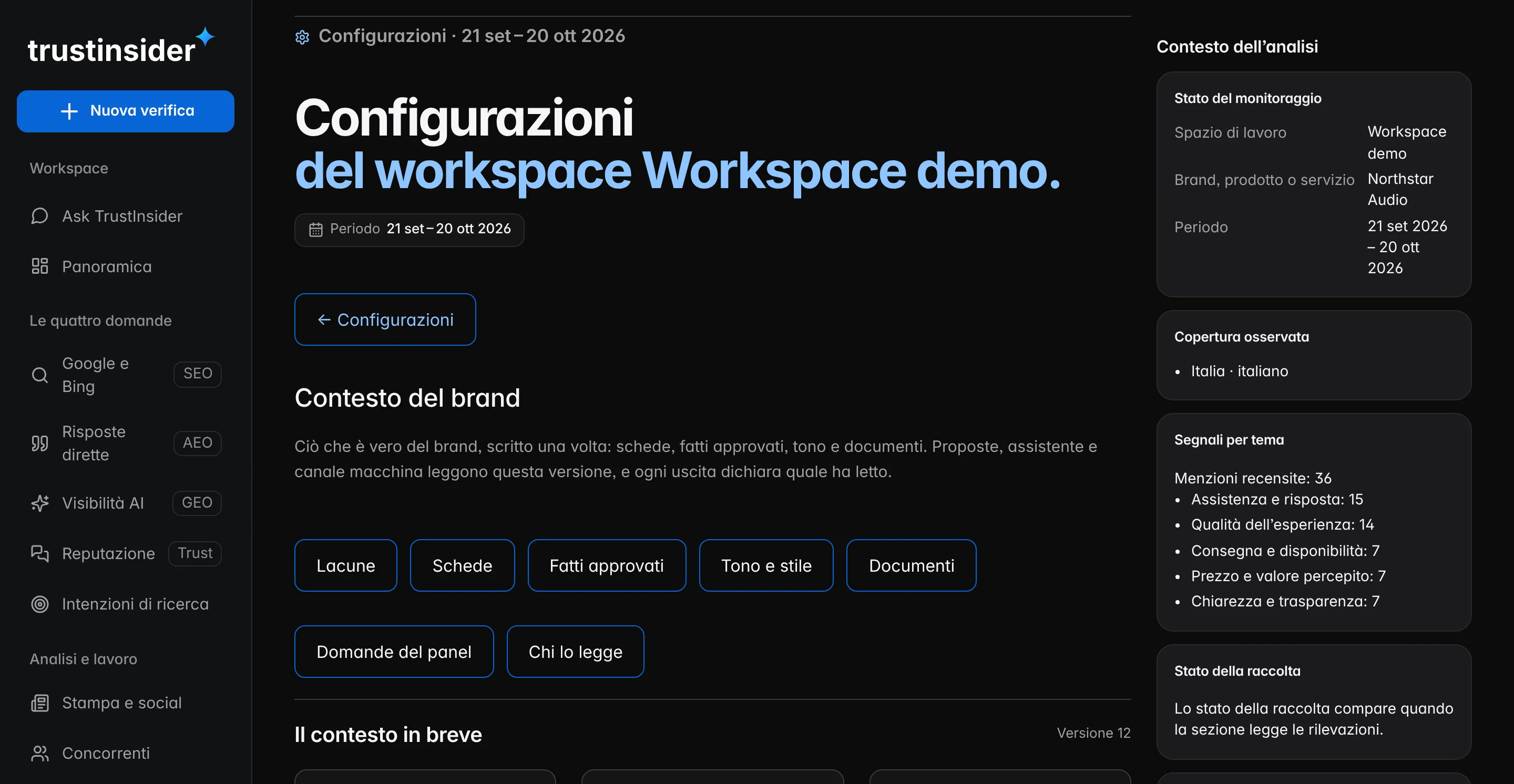The height and width of the screenshot is (784, 1514).
Task: Click Consegna e disponibilità: 7 item
Action: coord(1285,551)
